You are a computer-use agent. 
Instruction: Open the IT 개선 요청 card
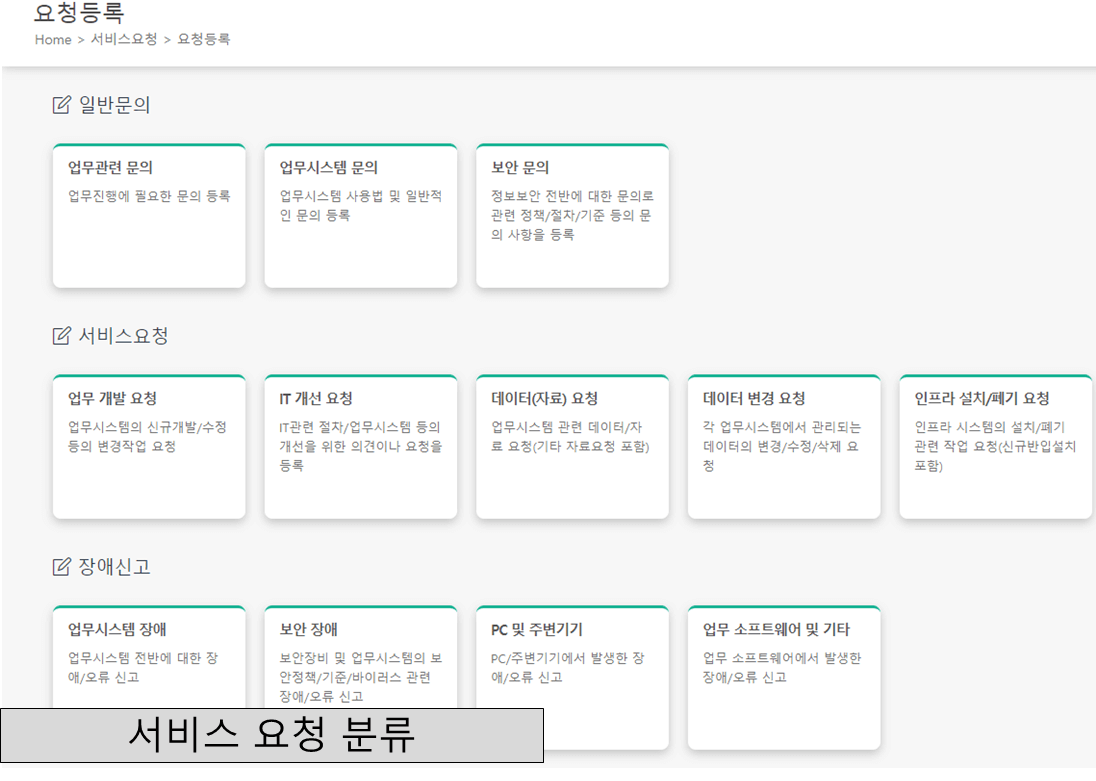[361, 447]
